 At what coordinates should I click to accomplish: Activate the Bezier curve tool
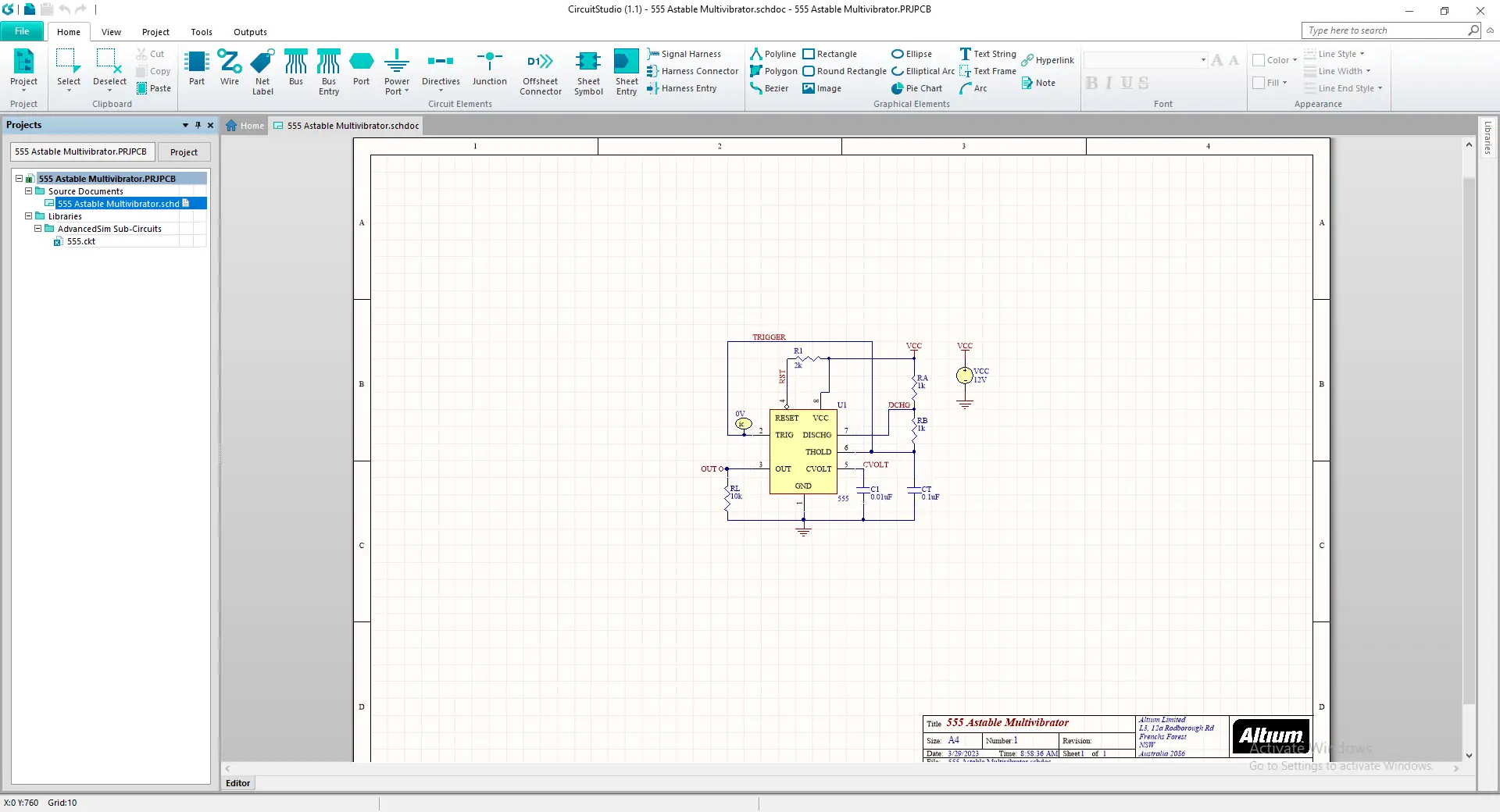(769, 88)
